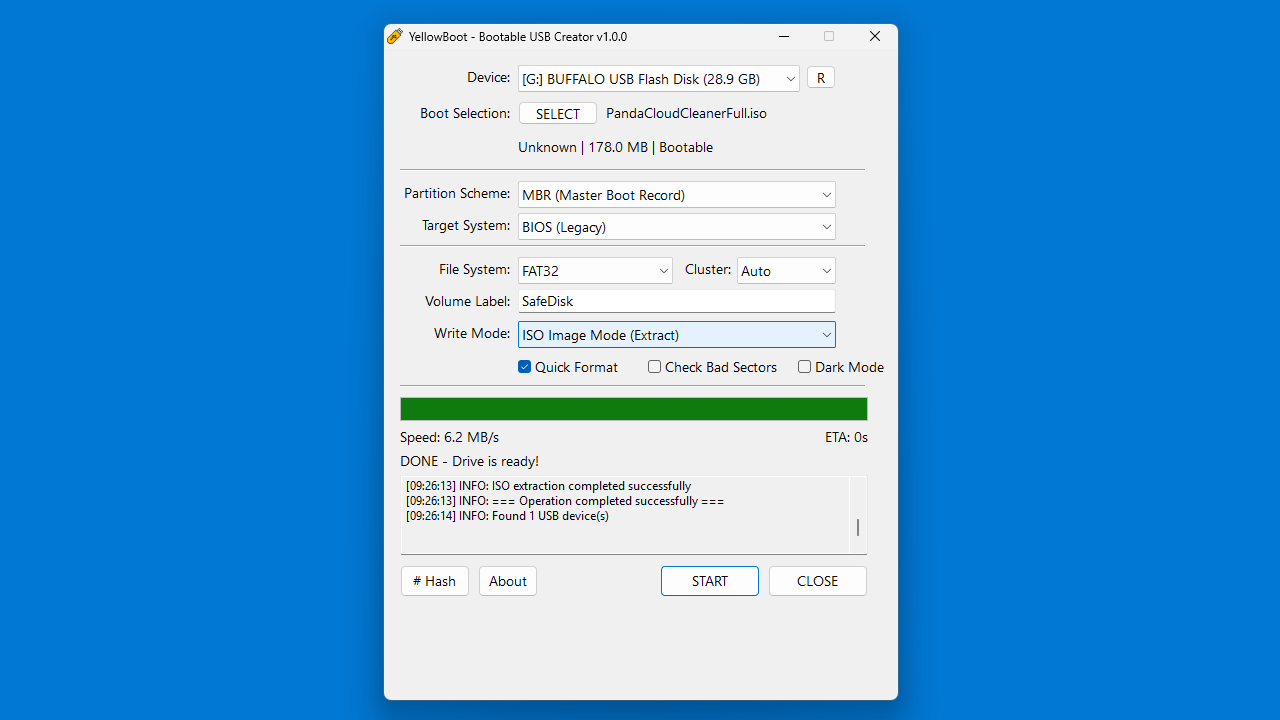The image size is (1280, 720).
Task: Minimize the YellowBoot window
Action: (x=783, y=37)
